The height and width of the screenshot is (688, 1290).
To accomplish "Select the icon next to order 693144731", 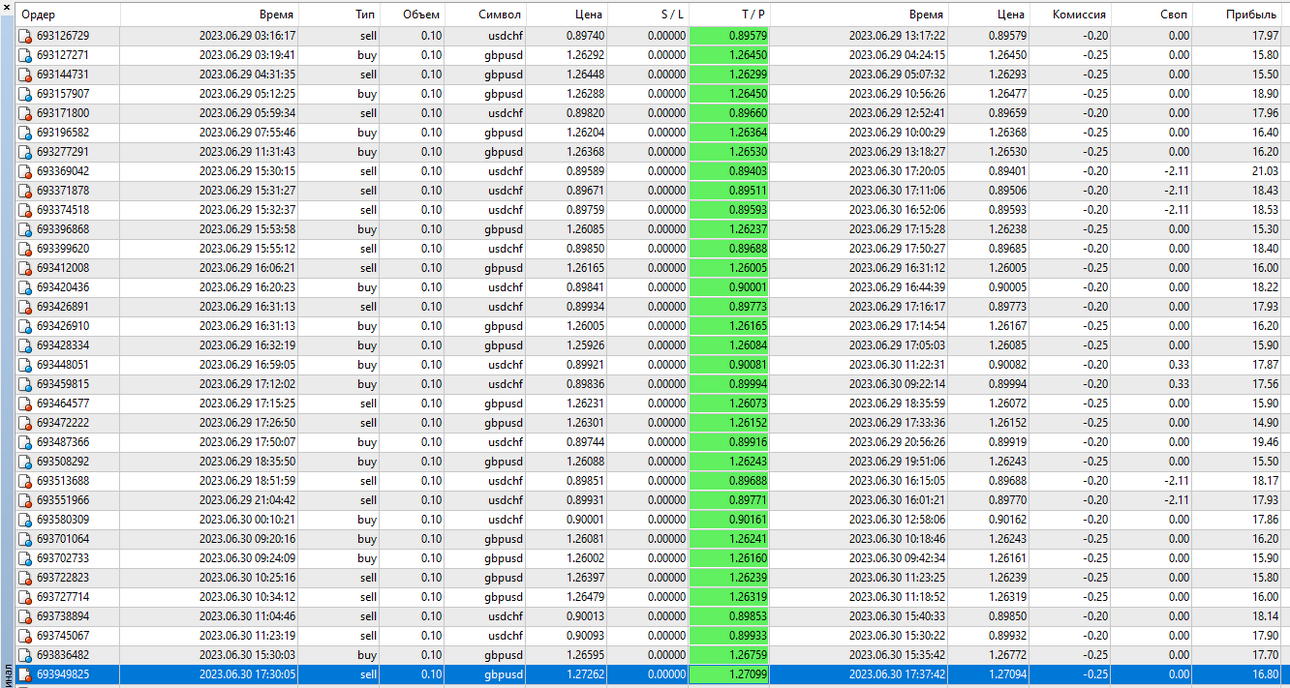I will click(26, 74).
